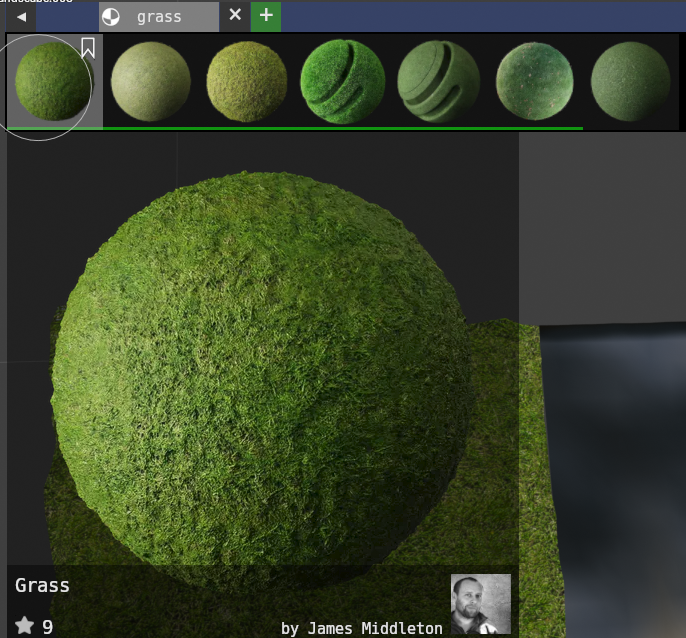Pick the fourth bright green grooved sphere
686x638 pixels.
pos(342,82)
